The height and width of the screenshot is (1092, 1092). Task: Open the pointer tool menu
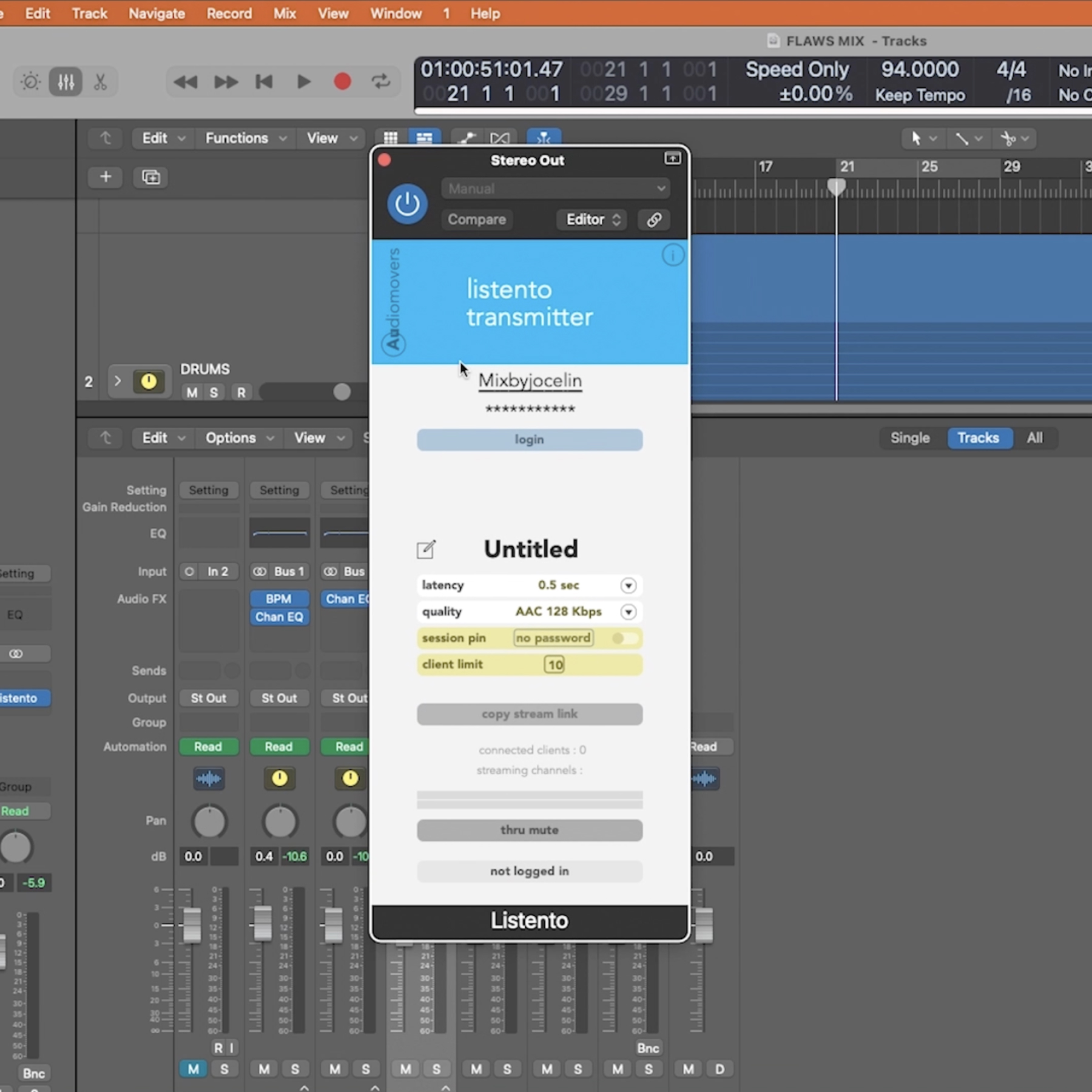923,139
